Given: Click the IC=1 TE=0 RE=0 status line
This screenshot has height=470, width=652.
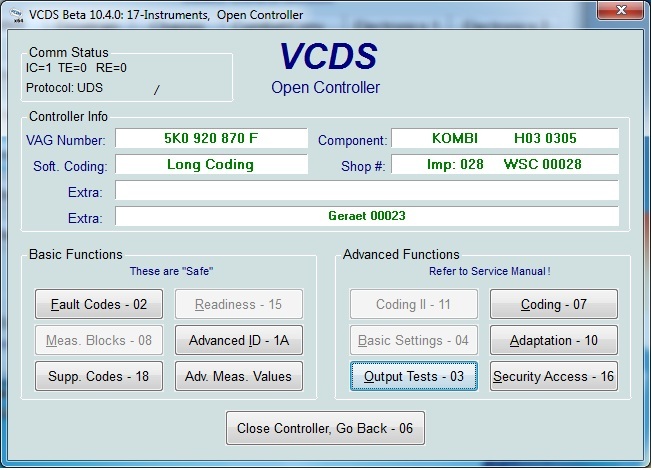Looking at the screenshot, I should 76,68.
